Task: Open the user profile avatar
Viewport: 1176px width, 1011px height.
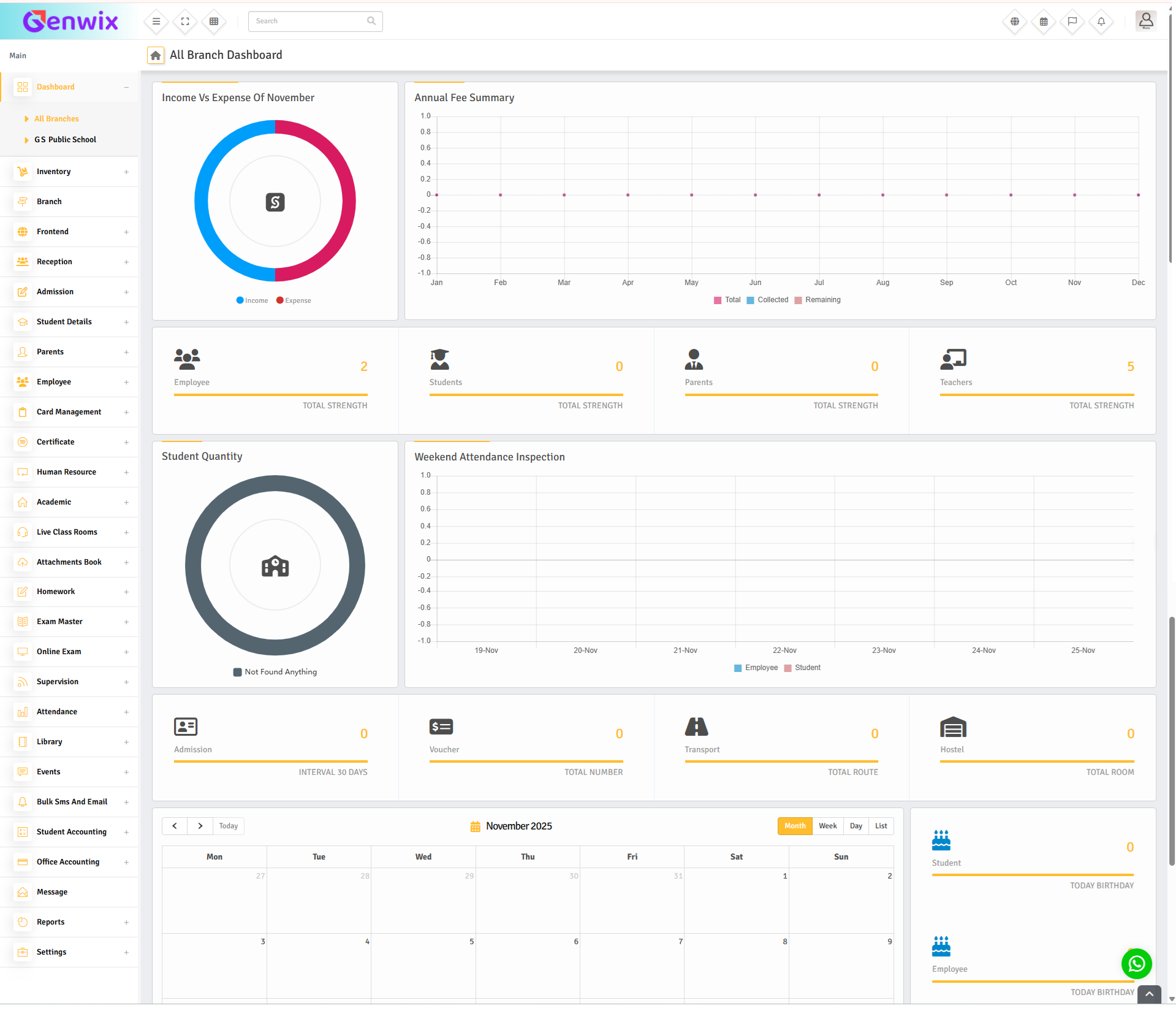Action: pos(1145,21)
